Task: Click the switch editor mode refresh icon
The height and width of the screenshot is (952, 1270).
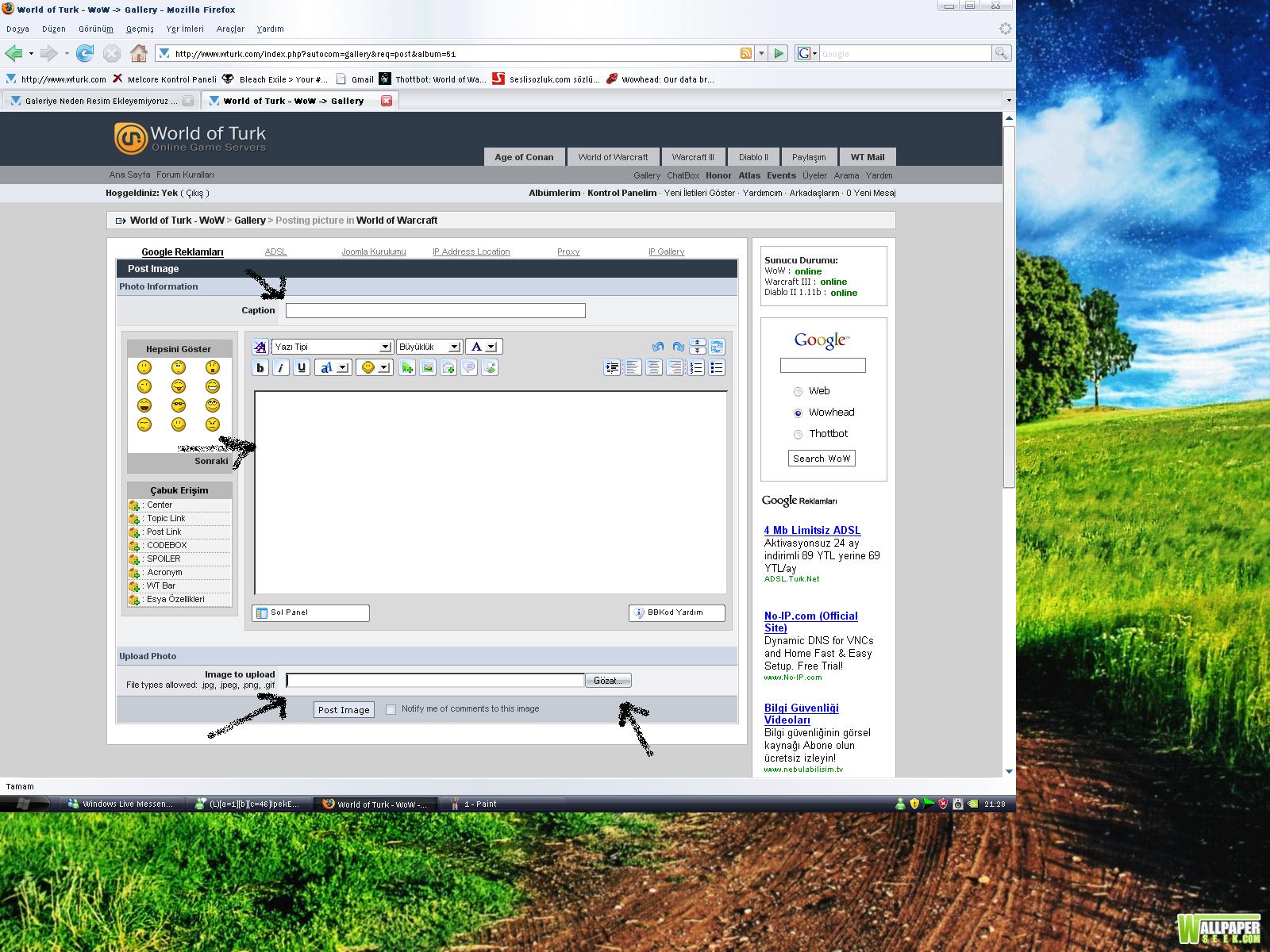Action: pyautogui.click(x=717, y=347)
